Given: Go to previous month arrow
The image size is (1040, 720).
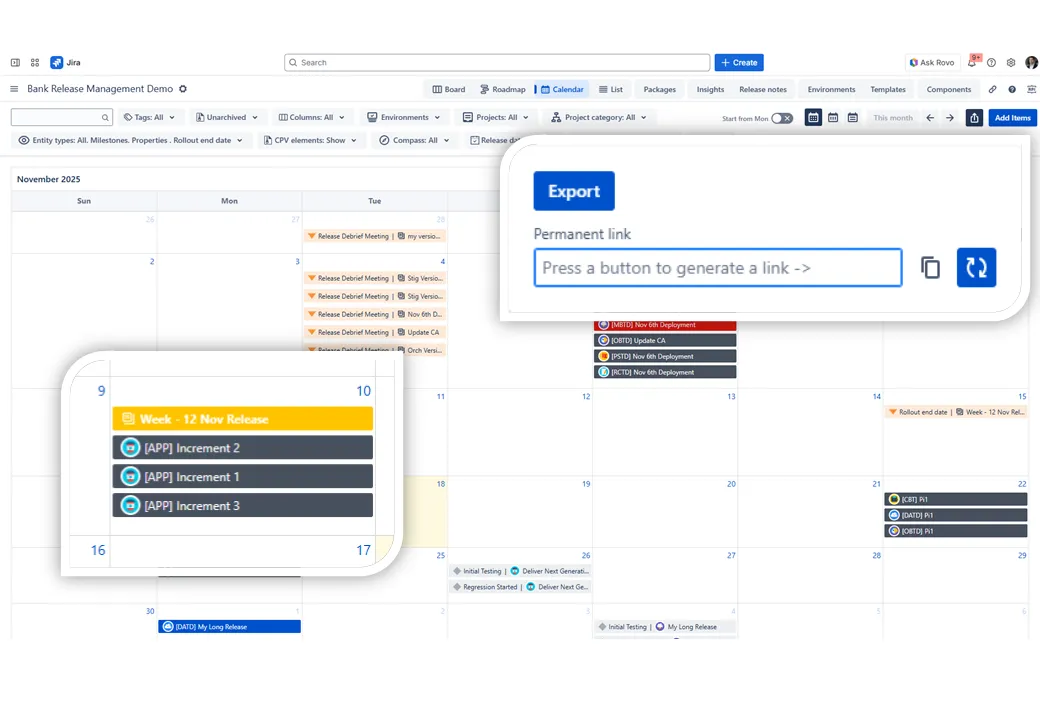Looking at the screenshot, I should [930, 118].
